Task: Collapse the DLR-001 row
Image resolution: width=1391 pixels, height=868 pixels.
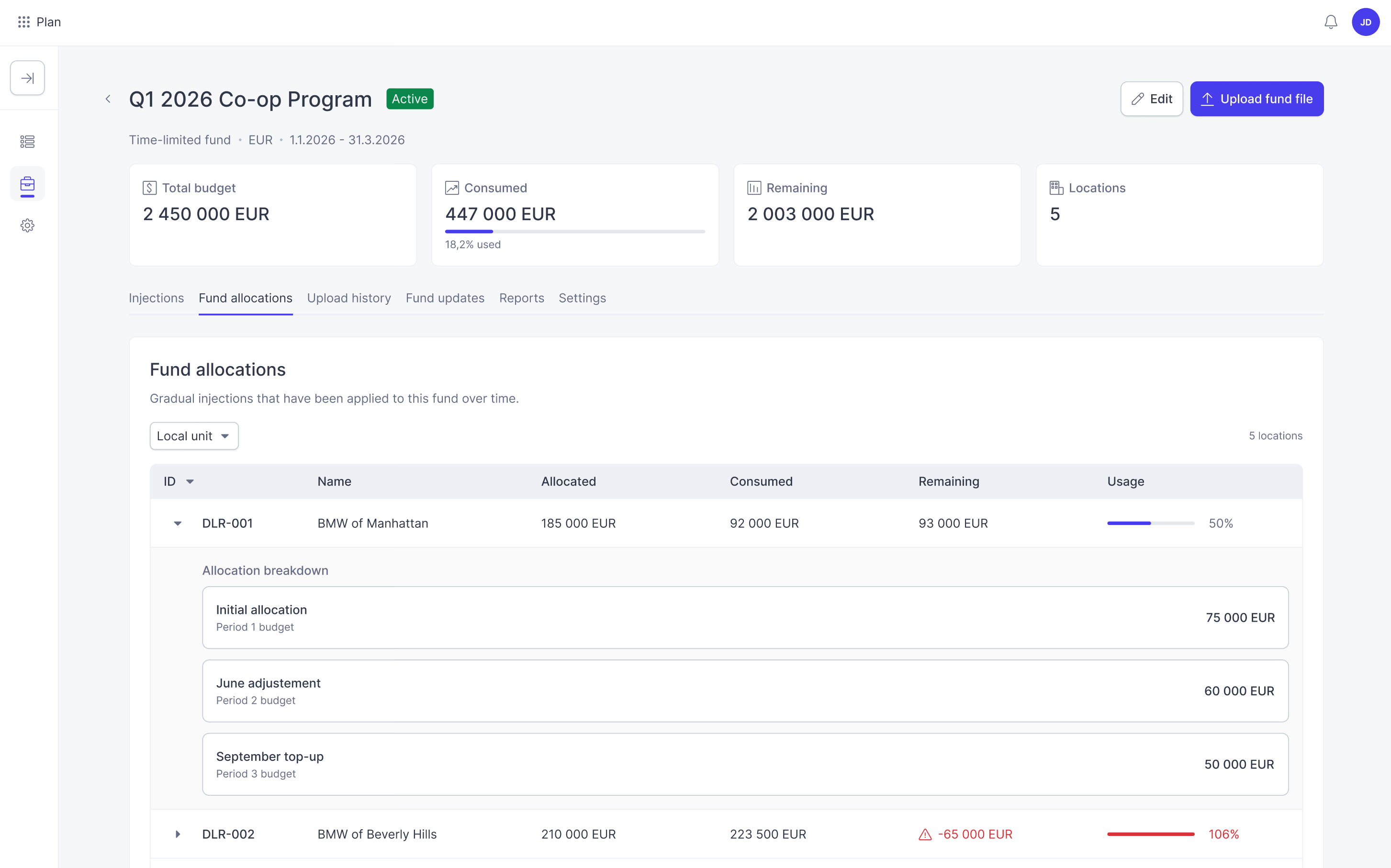Action: (x=178, y=523)
